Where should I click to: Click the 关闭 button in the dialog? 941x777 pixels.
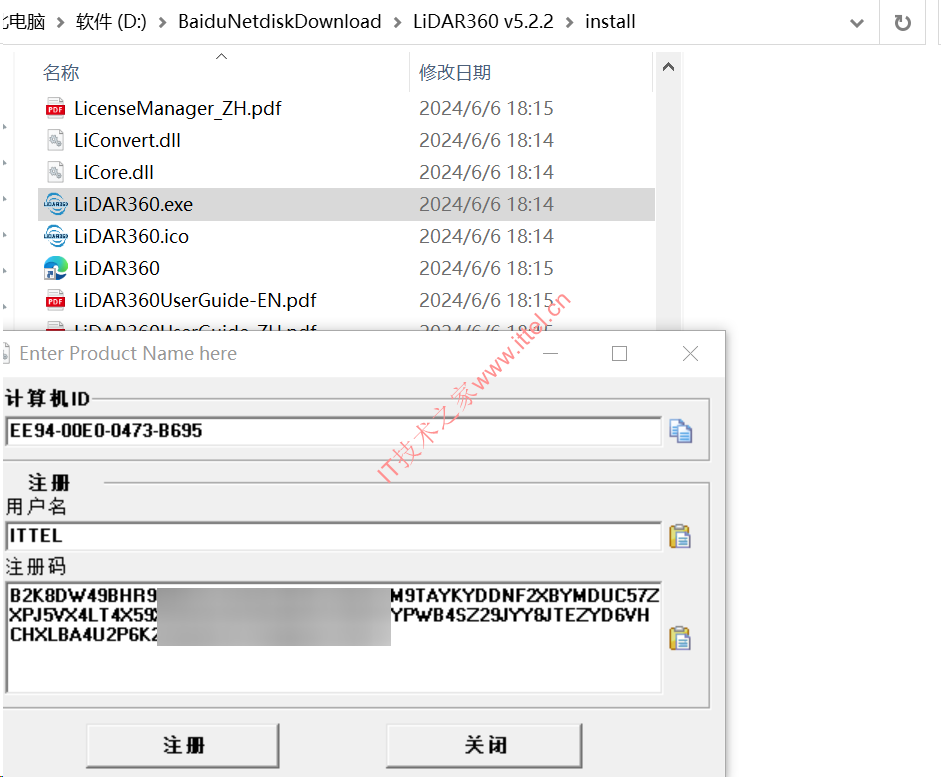pyautogui.click(x=485, y=745)
